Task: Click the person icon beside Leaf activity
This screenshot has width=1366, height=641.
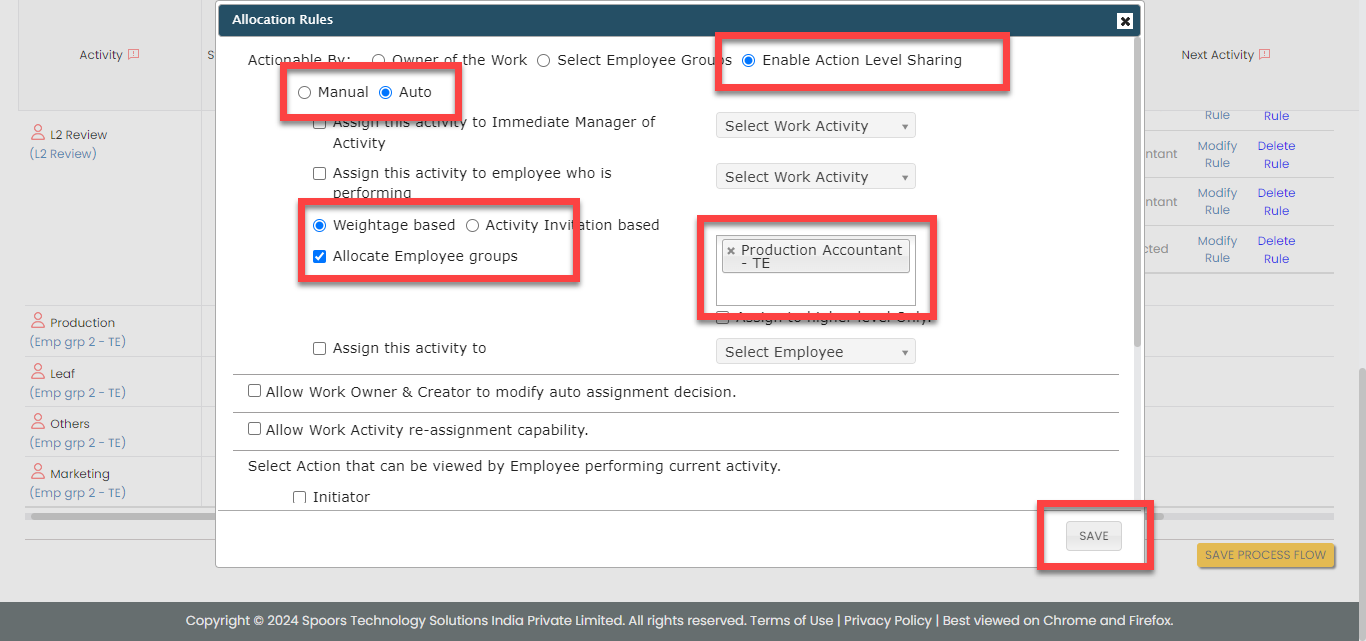Action: (x=38, y=372)
